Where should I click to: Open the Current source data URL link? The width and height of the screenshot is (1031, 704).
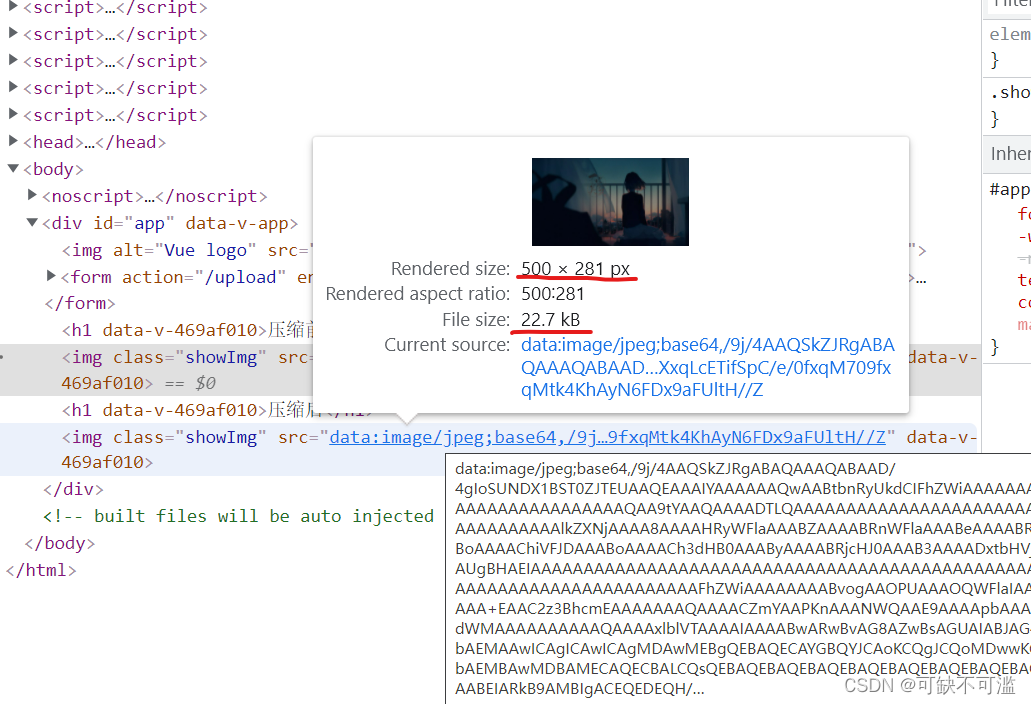pos(707,367)
